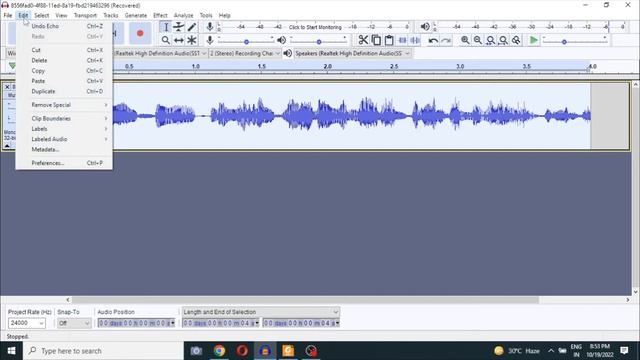
Task: Open the Select menu
Action: 41,15
